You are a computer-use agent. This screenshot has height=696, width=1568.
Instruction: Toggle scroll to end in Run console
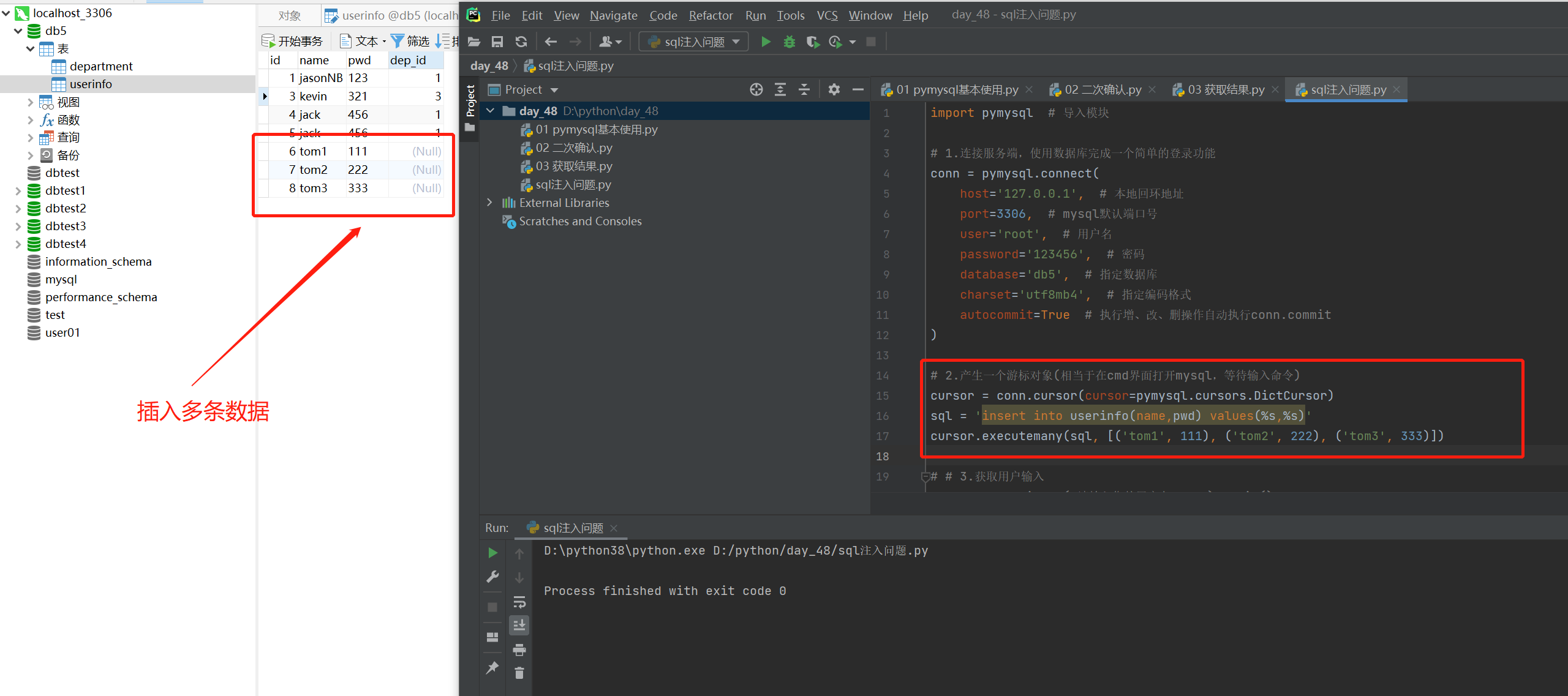[519, 625]
